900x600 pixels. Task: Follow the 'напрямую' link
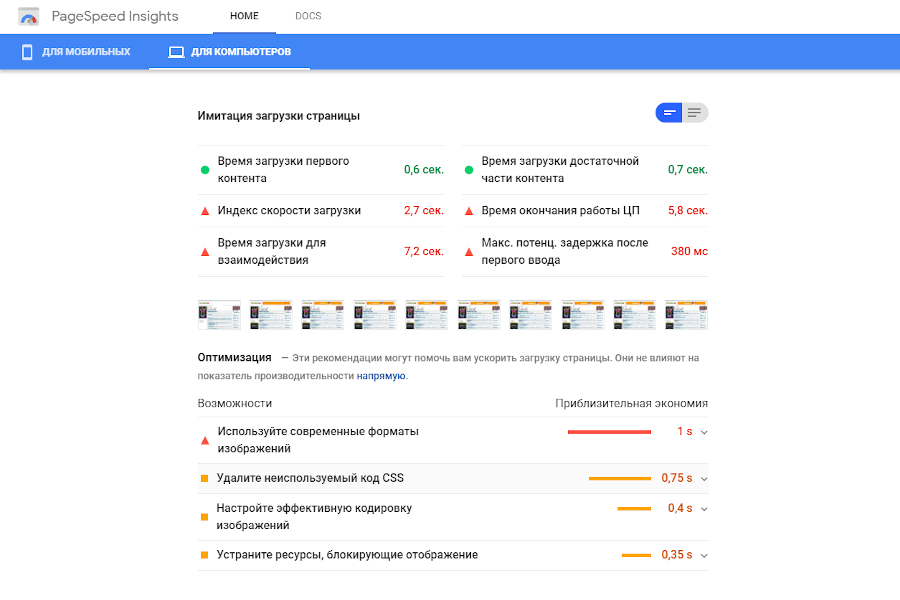click(381, 376)
